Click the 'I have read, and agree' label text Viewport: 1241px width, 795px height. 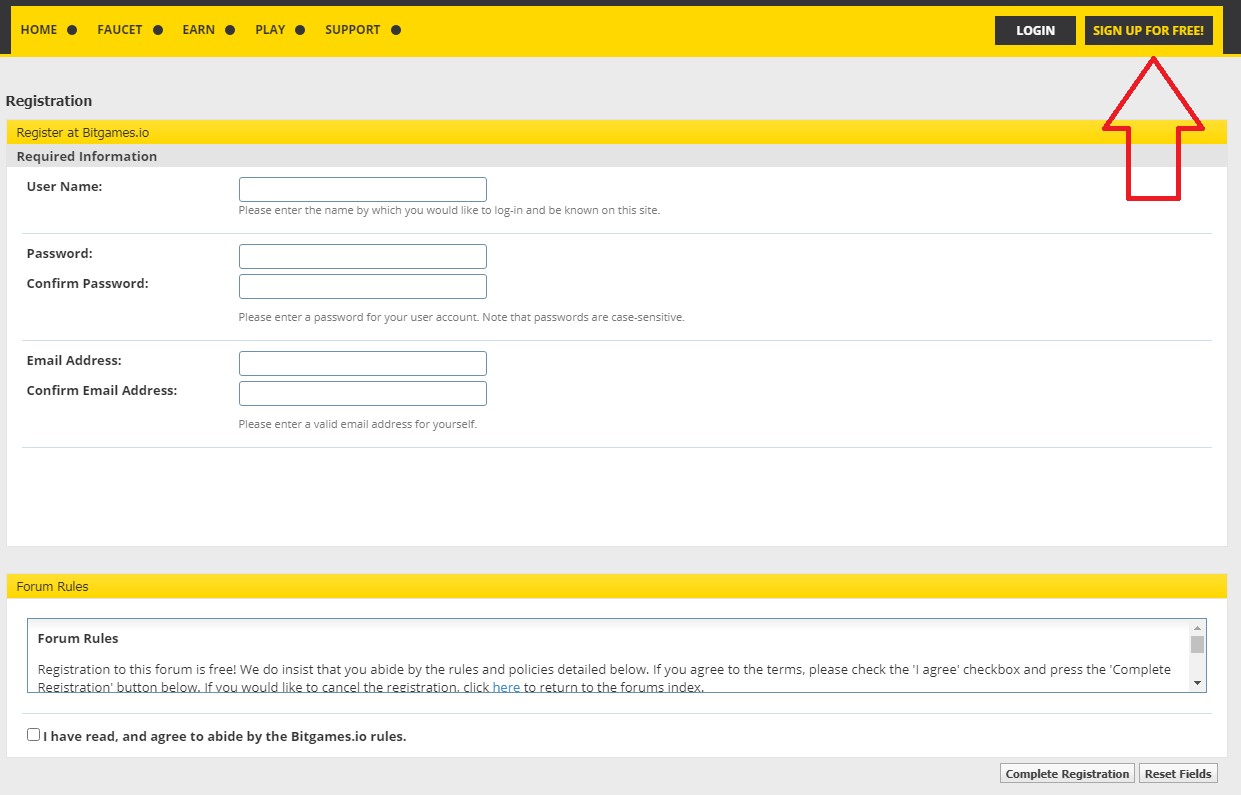click(x=225, y=737)
